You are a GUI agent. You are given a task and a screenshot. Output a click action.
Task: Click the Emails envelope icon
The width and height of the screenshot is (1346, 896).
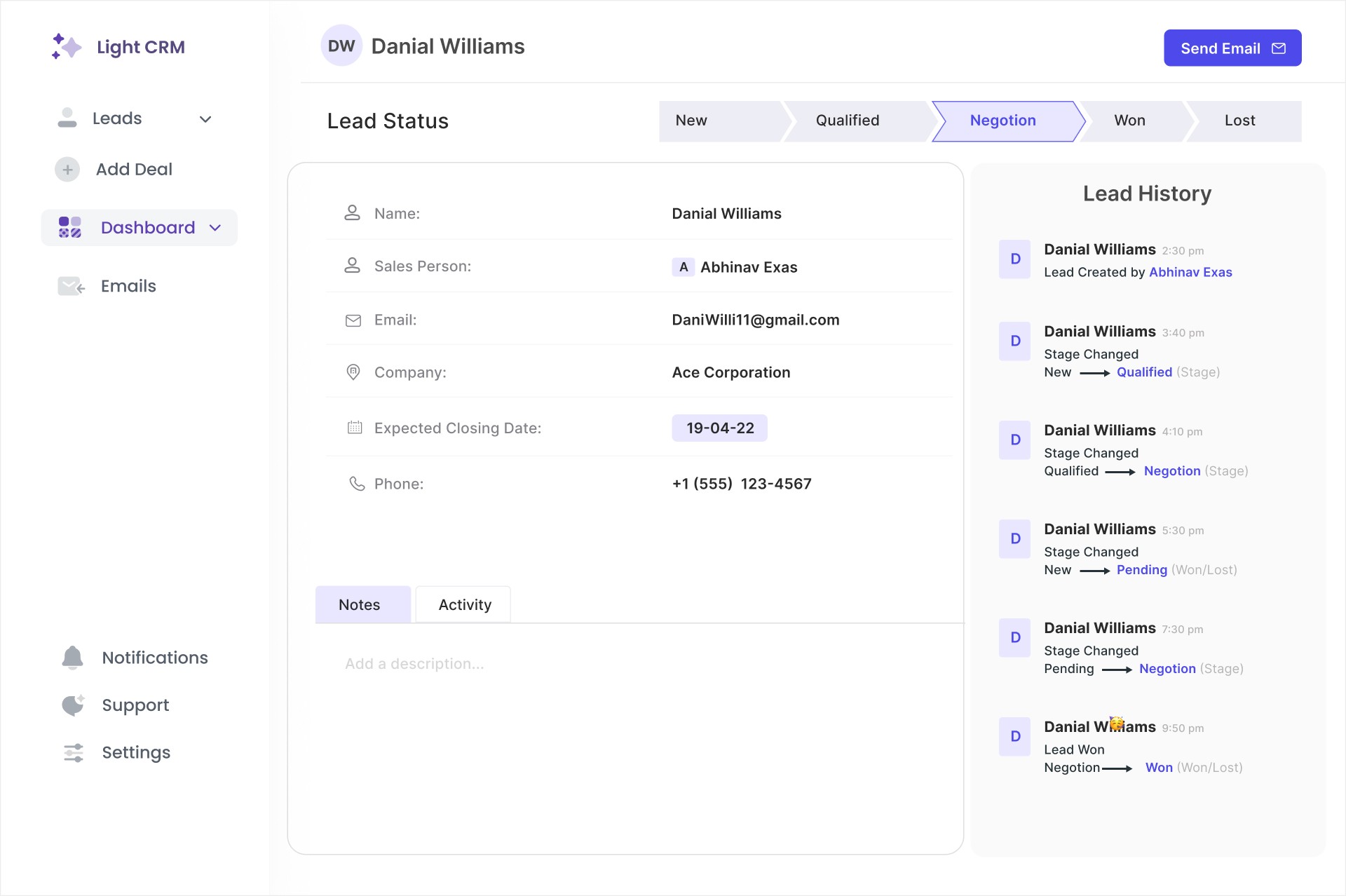[71, 286]
